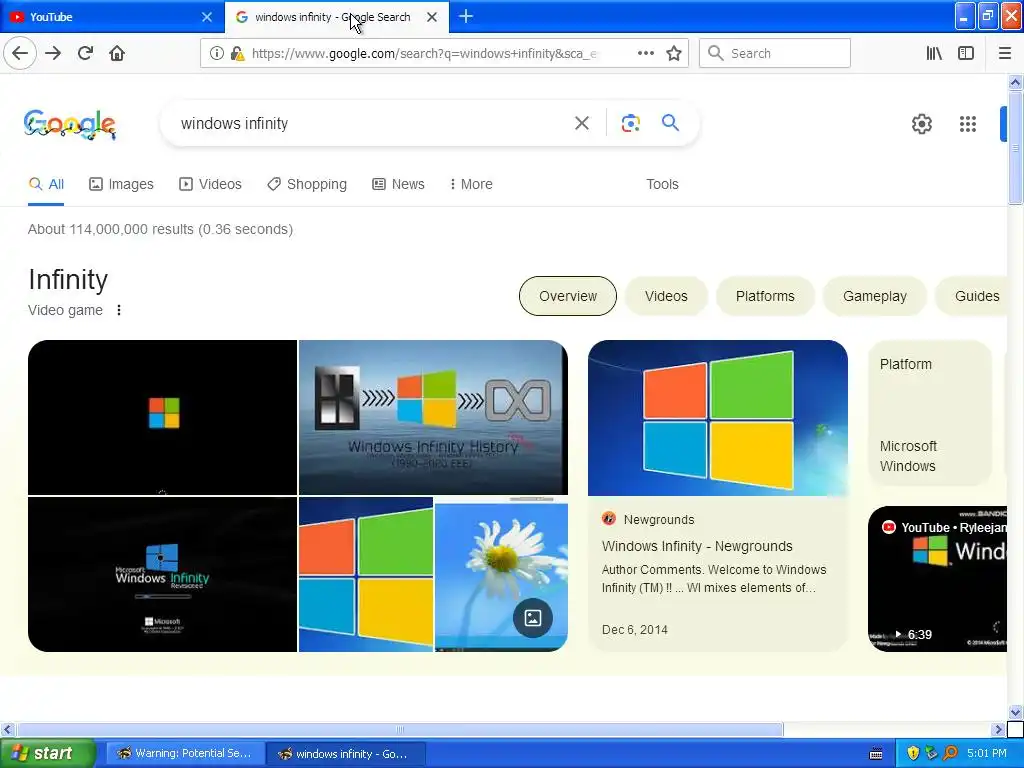This screenshot has width=1024, height=768.
Task: Open the black boot screen thumbnail
Action: pos(163,417)
